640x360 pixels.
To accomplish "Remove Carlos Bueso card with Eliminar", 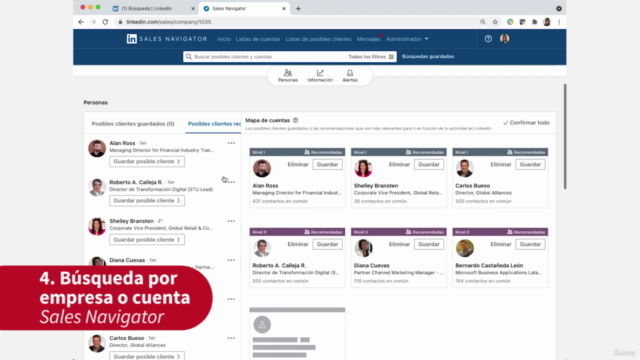I will pyautogui.click(x=501, y=164).
